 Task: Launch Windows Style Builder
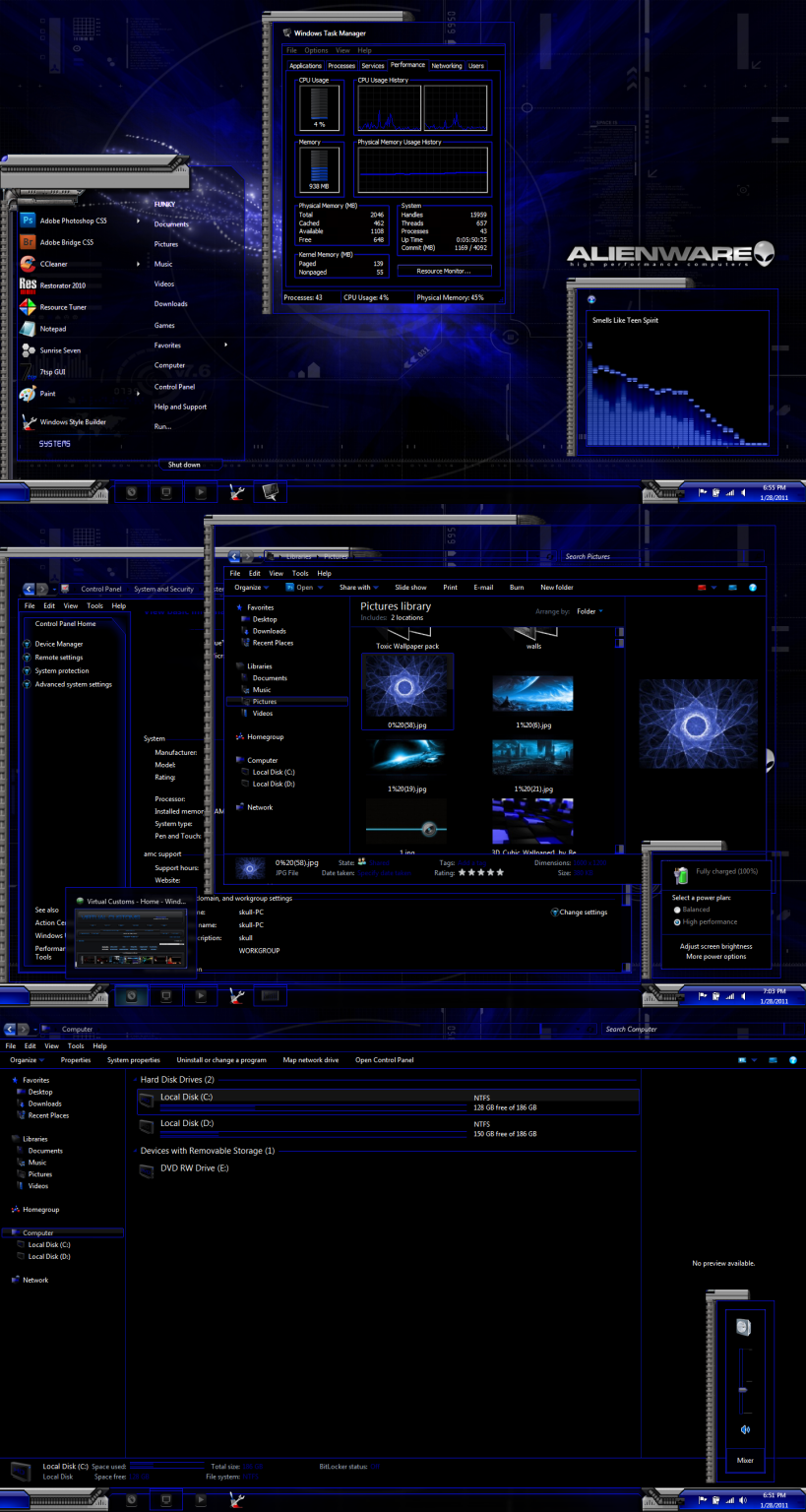[74, 421]
